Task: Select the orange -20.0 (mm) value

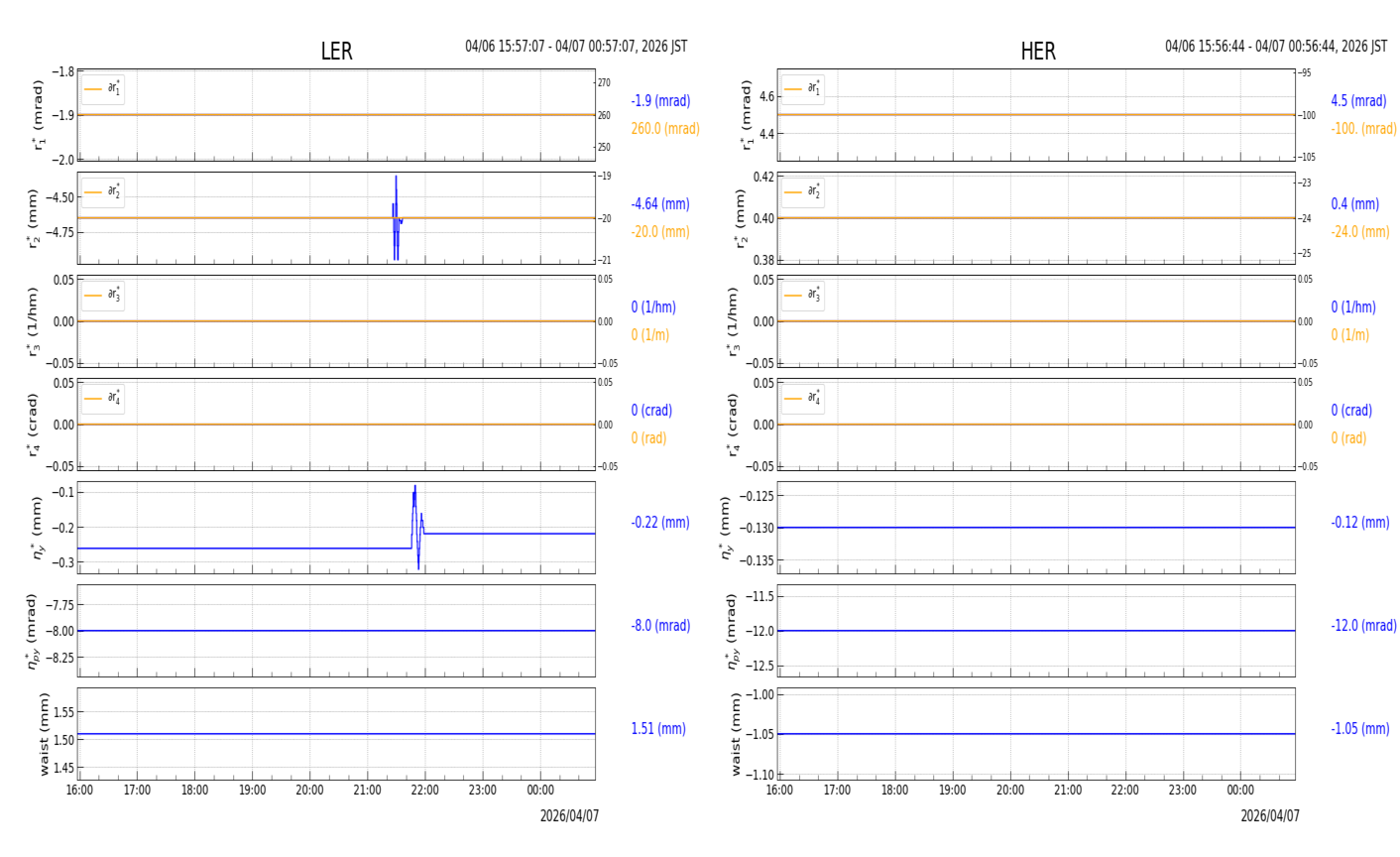Action: coord(660,232)
